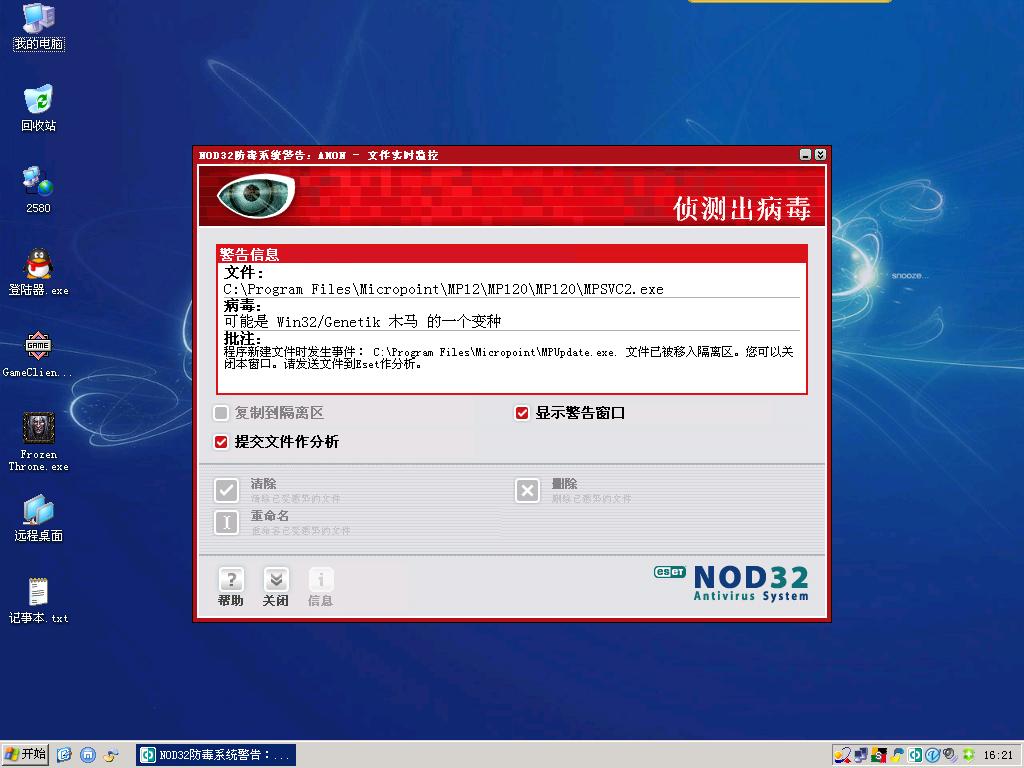Click the 重命名 rename action icon
Screen dimensions: 1024x768
click(227, 522)
